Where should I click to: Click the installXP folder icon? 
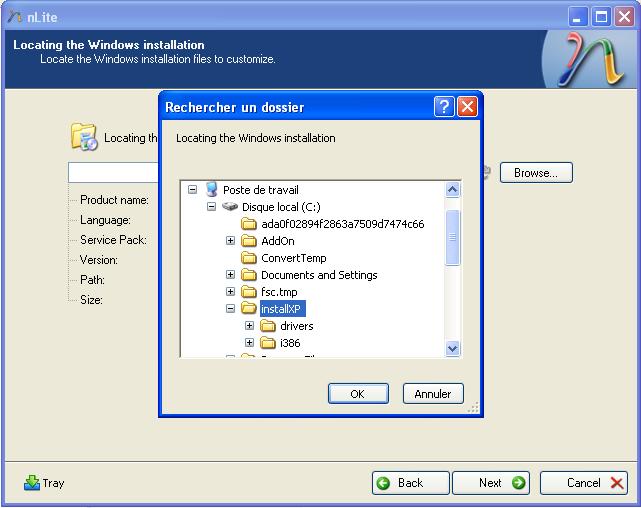pos(249,309)
